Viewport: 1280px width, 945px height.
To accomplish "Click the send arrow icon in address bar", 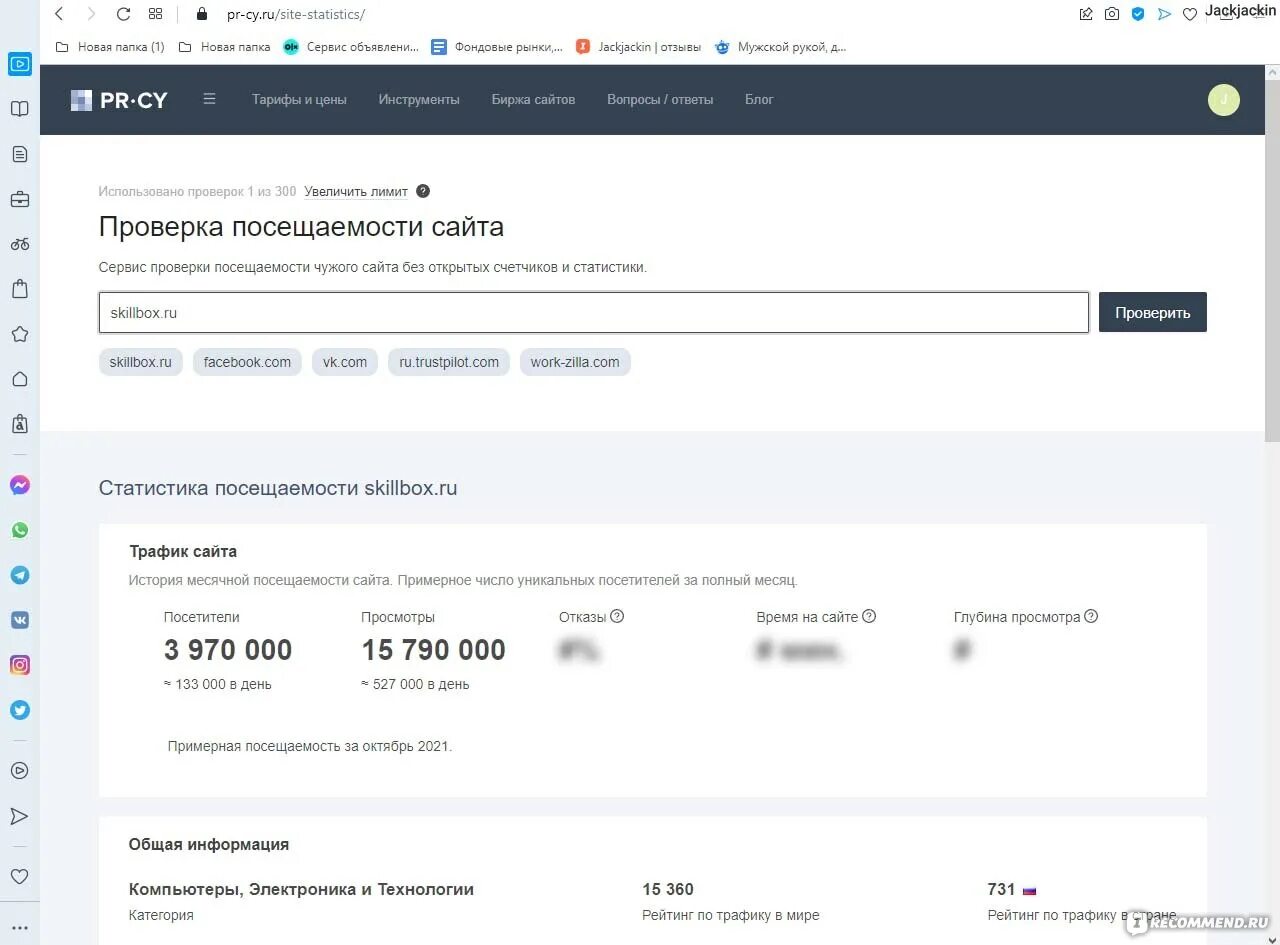I will pyautogui.click(x=1164, y=14).
